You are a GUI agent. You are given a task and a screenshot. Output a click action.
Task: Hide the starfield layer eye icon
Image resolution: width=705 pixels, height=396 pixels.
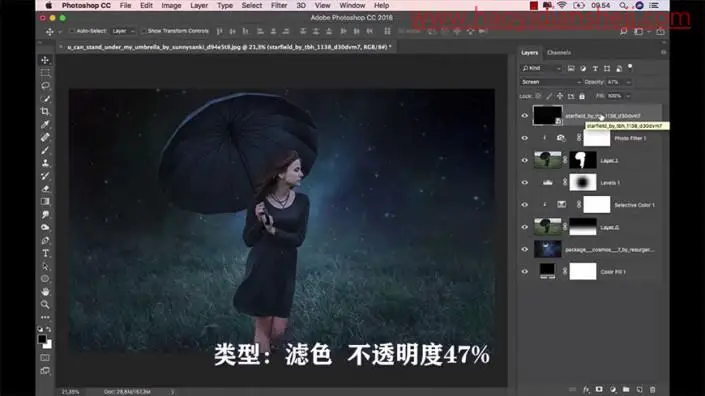tap(525, 116)
